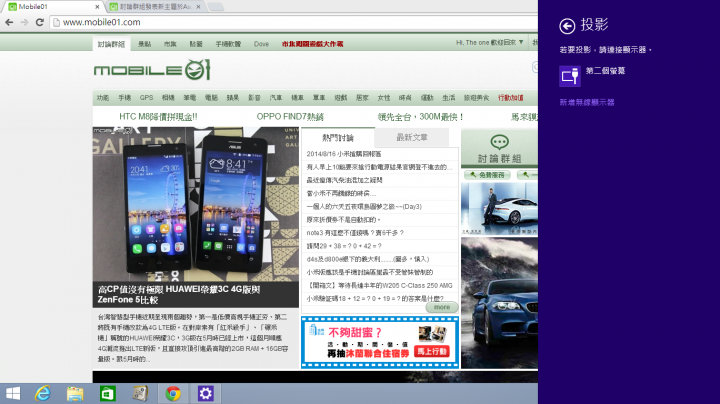This screenshot has height=404, width=720.
Task: Select the 最新文章 tab
Action: click(x=412, y=137)
